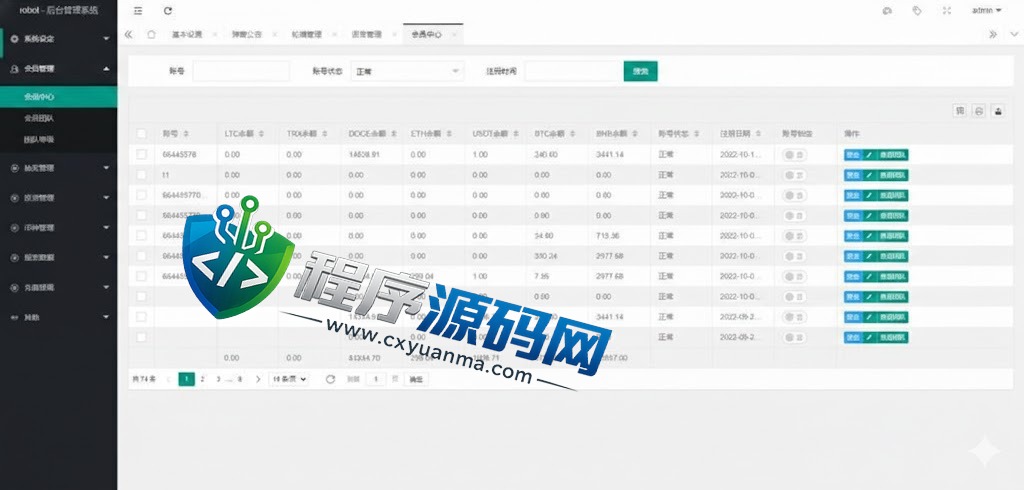Click view team button for account 66445578
The image size is (1024, 490).
pyautogui.click(x=892, y=155)
